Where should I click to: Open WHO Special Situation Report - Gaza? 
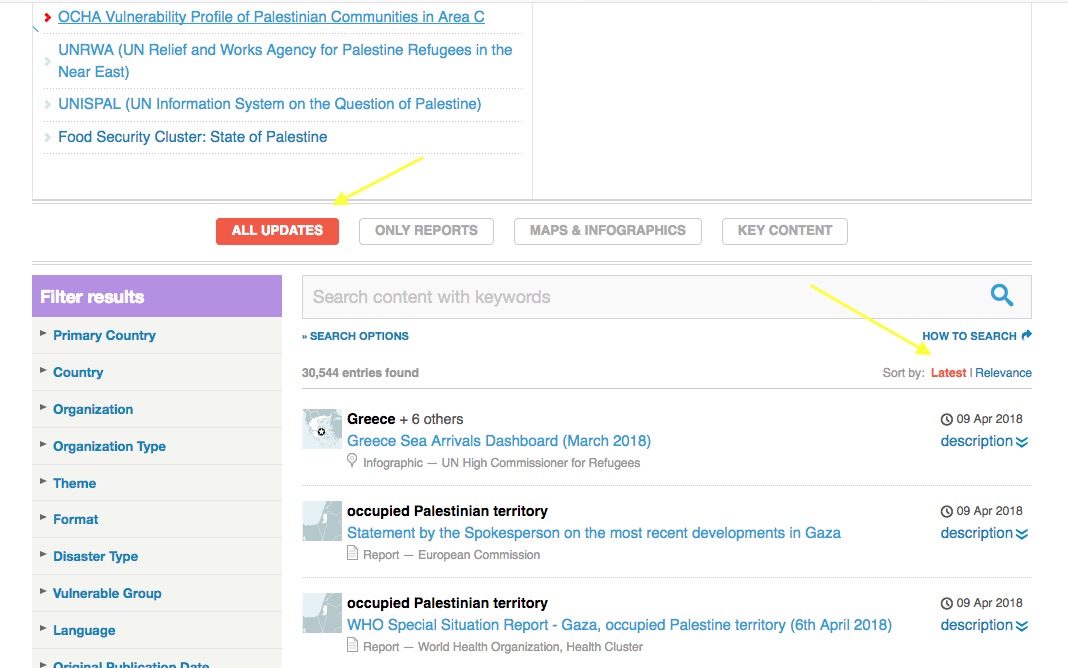(x=619, y=625)
